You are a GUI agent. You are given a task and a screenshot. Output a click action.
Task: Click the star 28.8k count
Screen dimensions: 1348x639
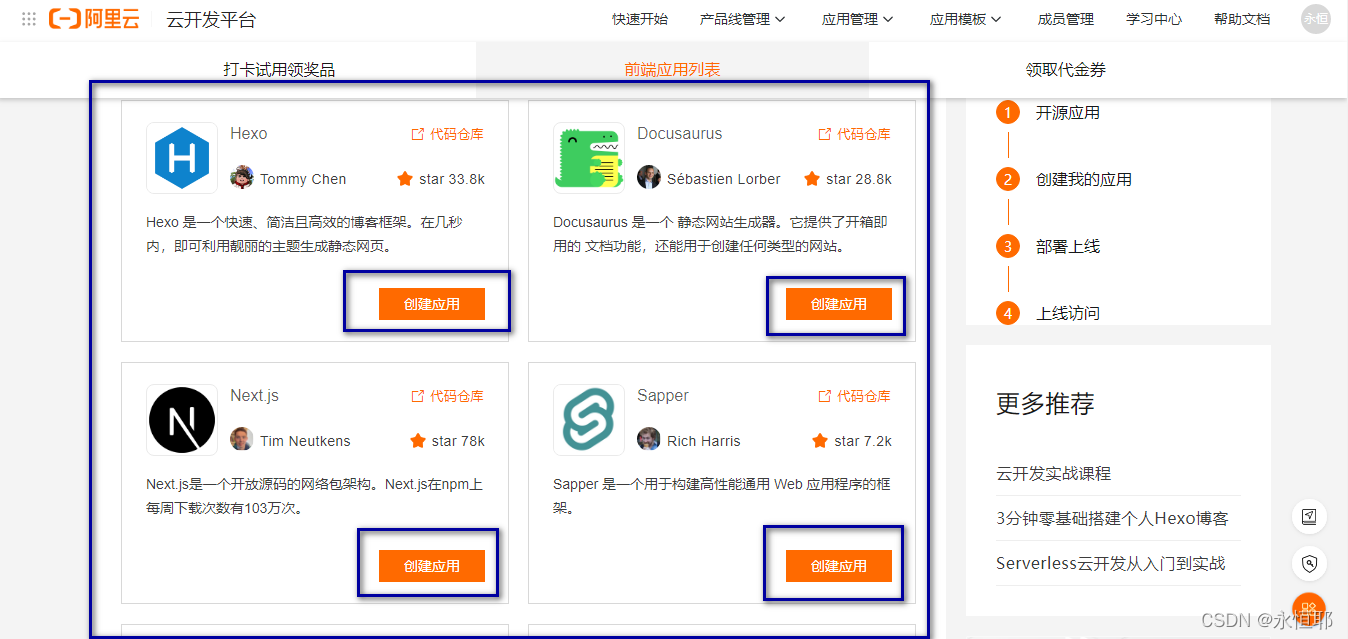click(859, 179)
